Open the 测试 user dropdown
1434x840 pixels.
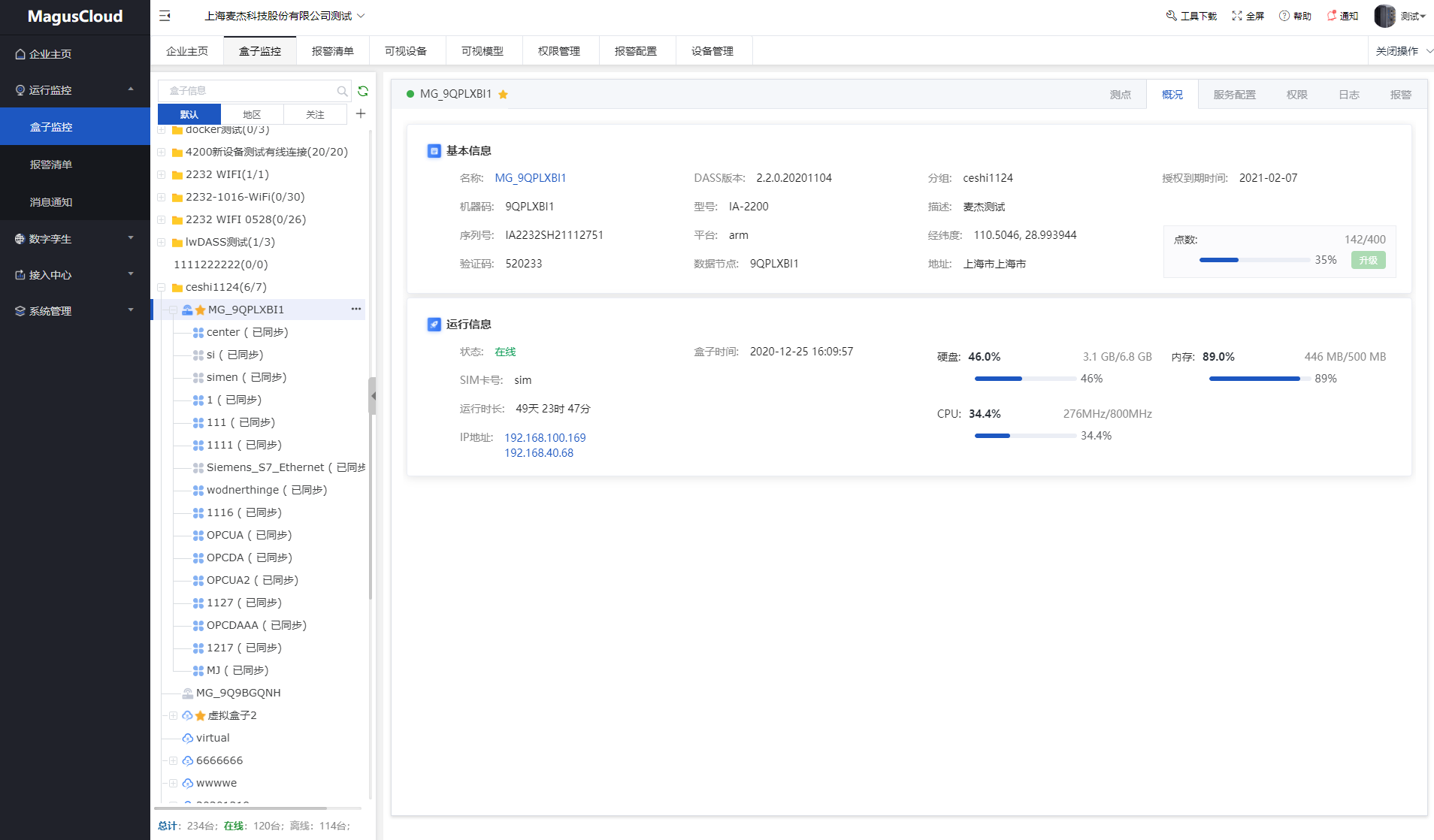click(1413, 16)
